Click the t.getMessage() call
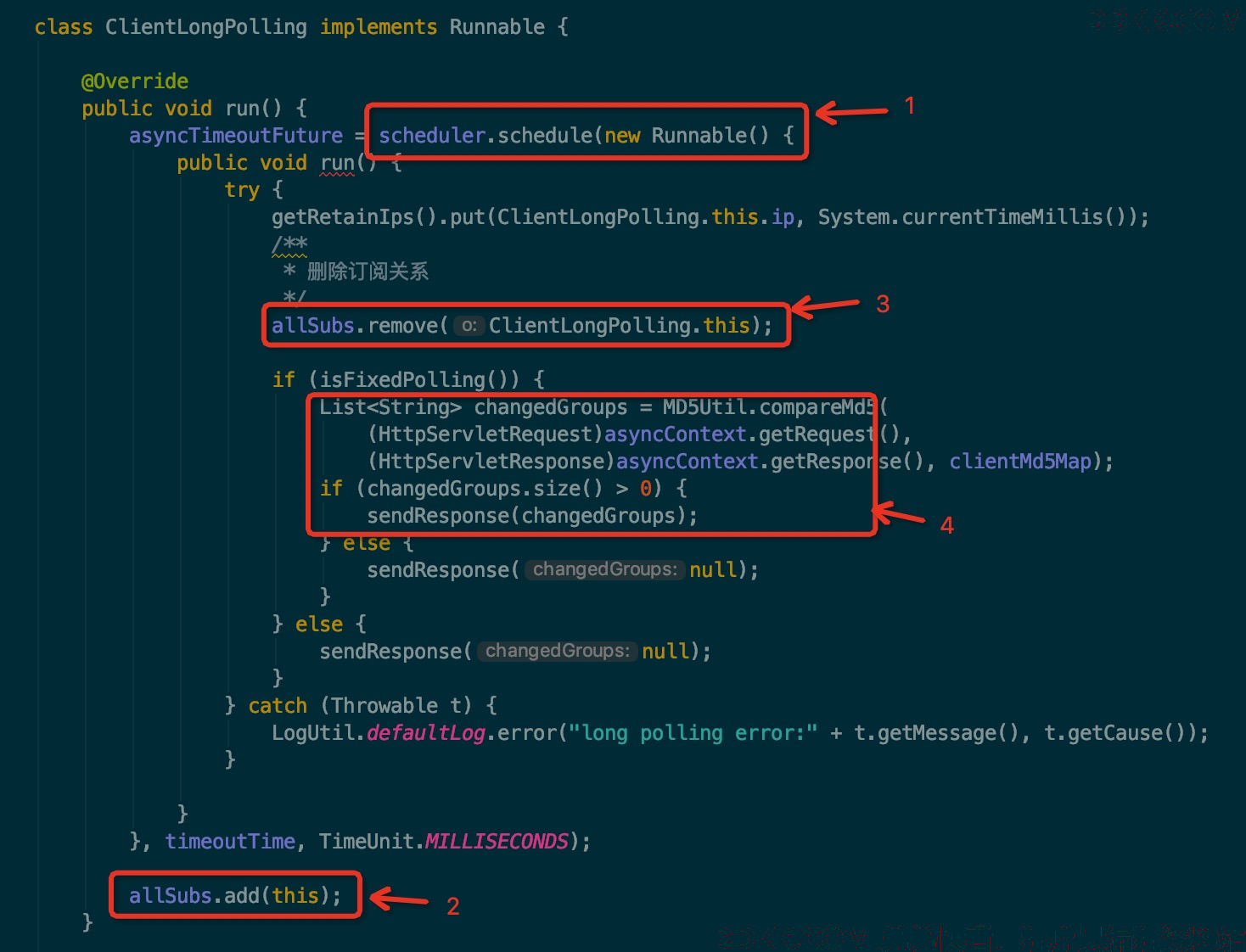1246x952 pixels. (x=936, y=733)
